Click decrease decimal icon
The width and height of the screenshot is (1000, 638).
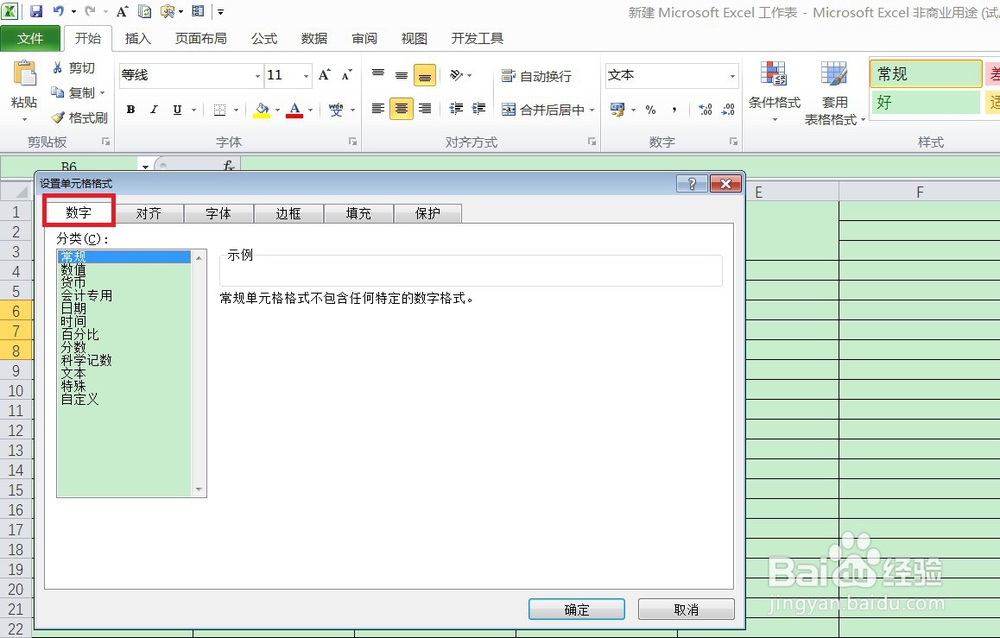click(x=728, y=110)
